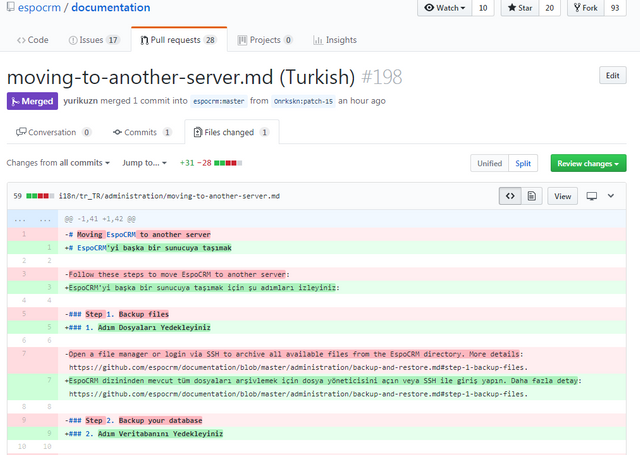Show rich diff with document icon
The image size is (640, 455).
tap(531, 196)
